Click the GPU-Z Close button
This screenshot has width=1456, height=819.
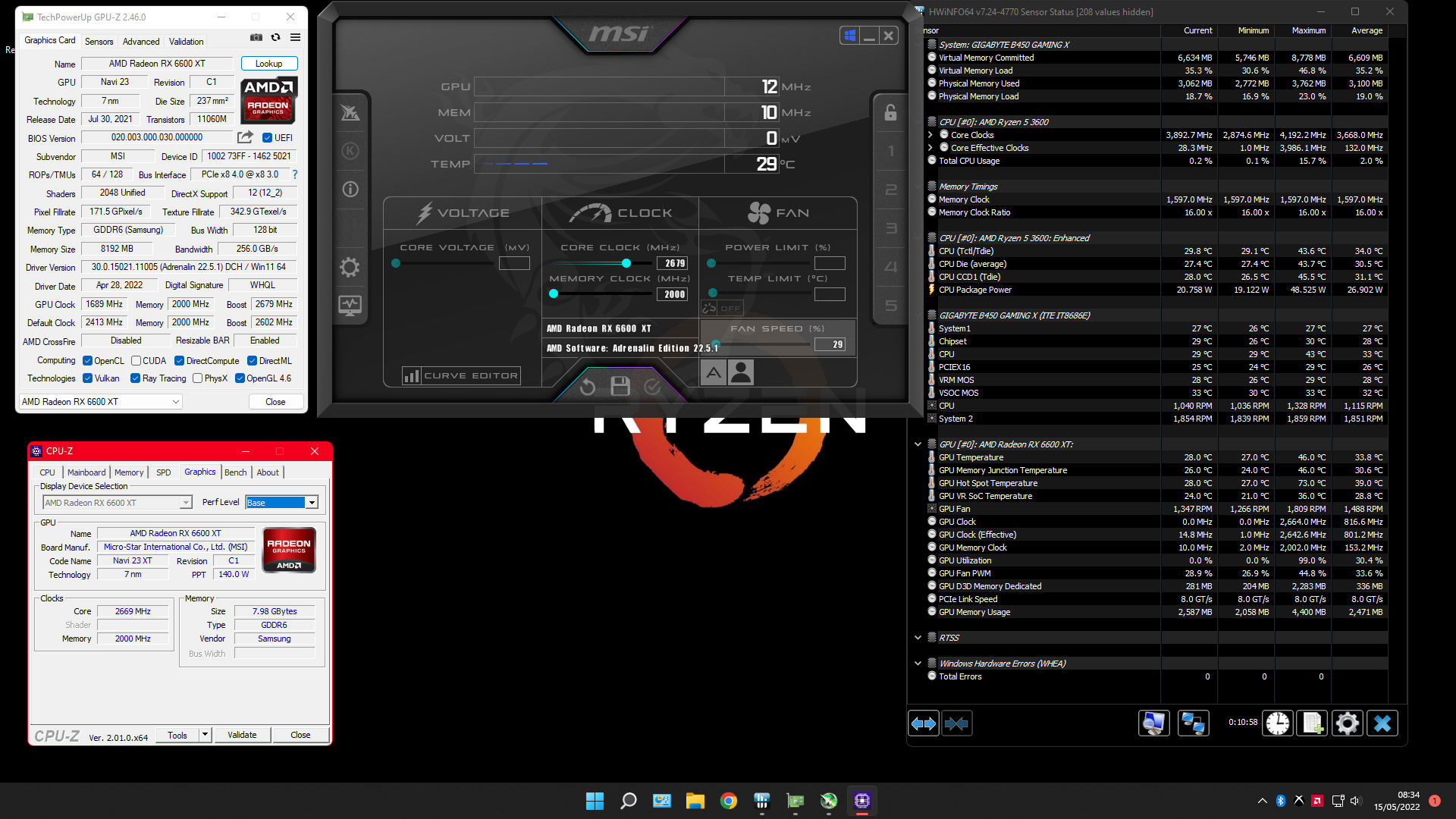(275, 402)
